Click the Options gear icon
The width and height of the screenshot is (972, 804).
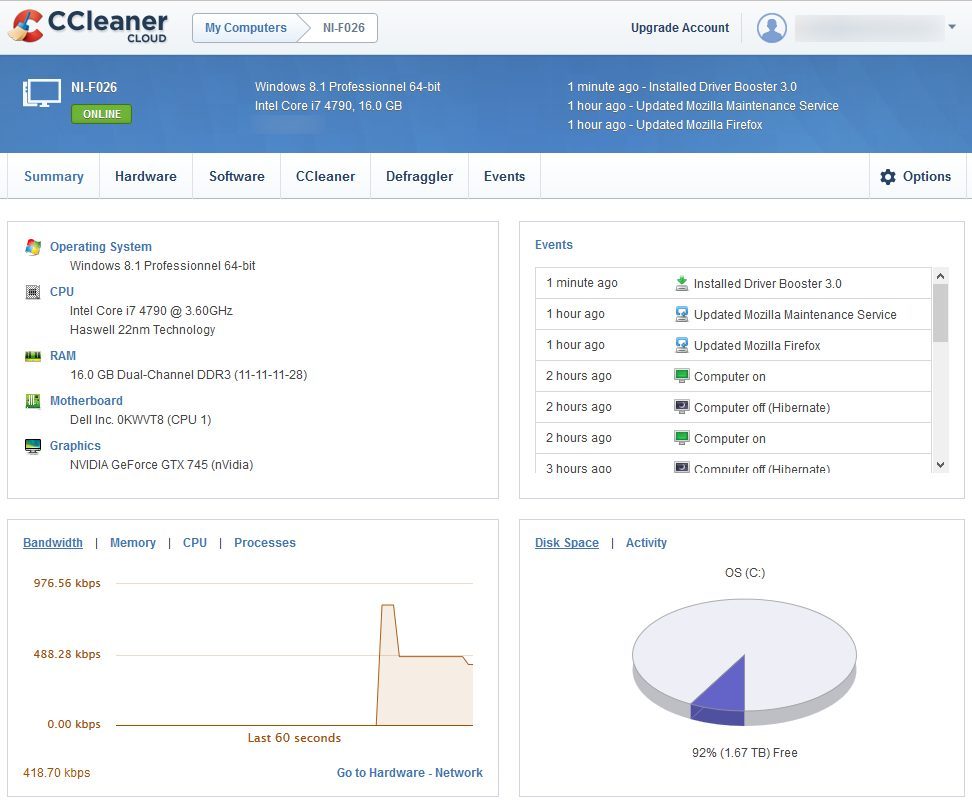click(x=888, y=177)
